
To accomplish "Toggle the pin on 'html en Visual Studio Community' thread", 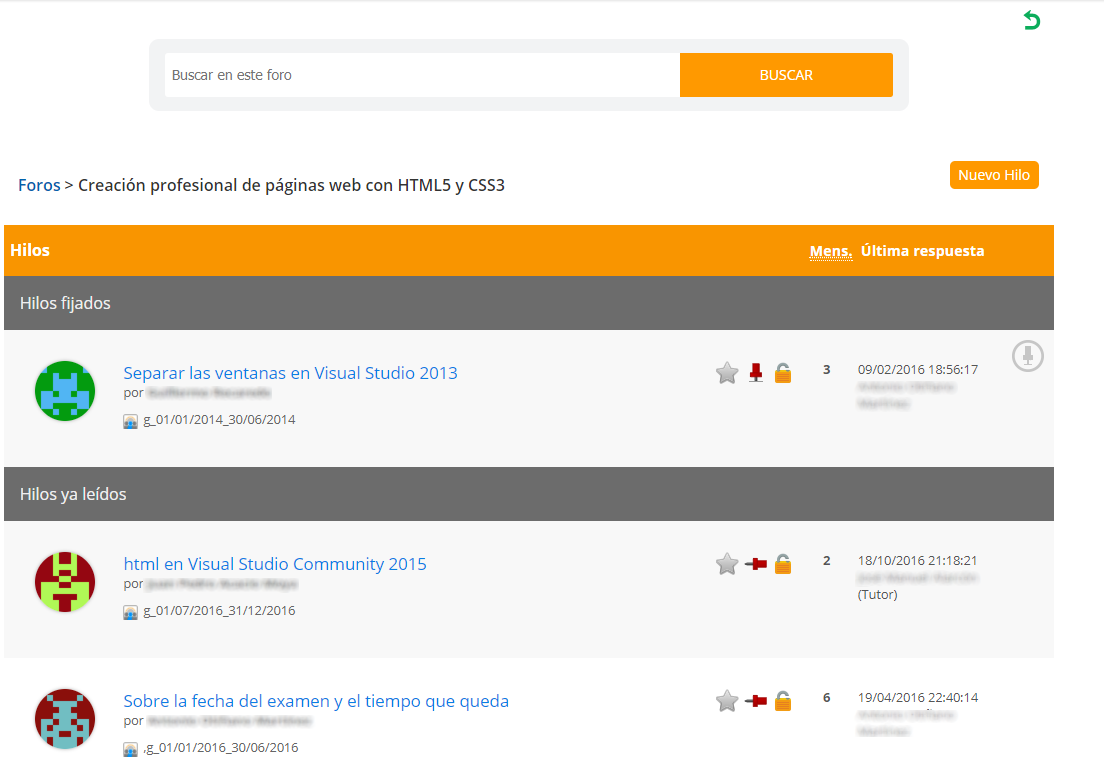I will coord(755,563).
